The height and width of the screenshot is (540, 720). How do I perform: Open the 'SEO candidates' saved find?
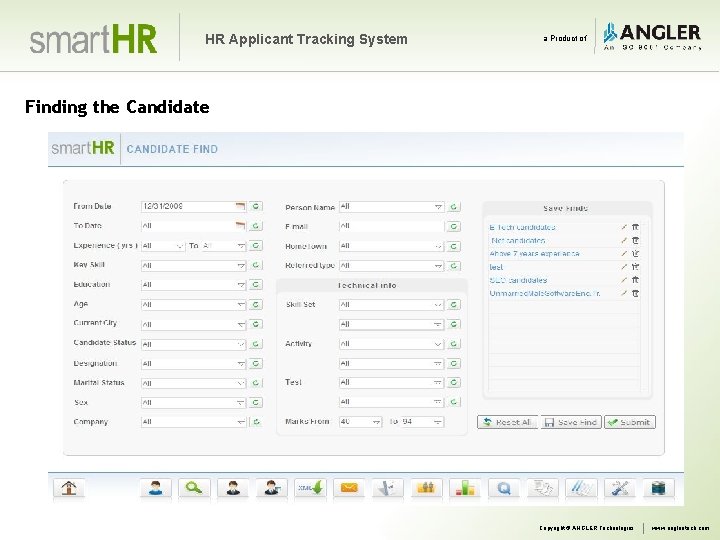point(518,280)
